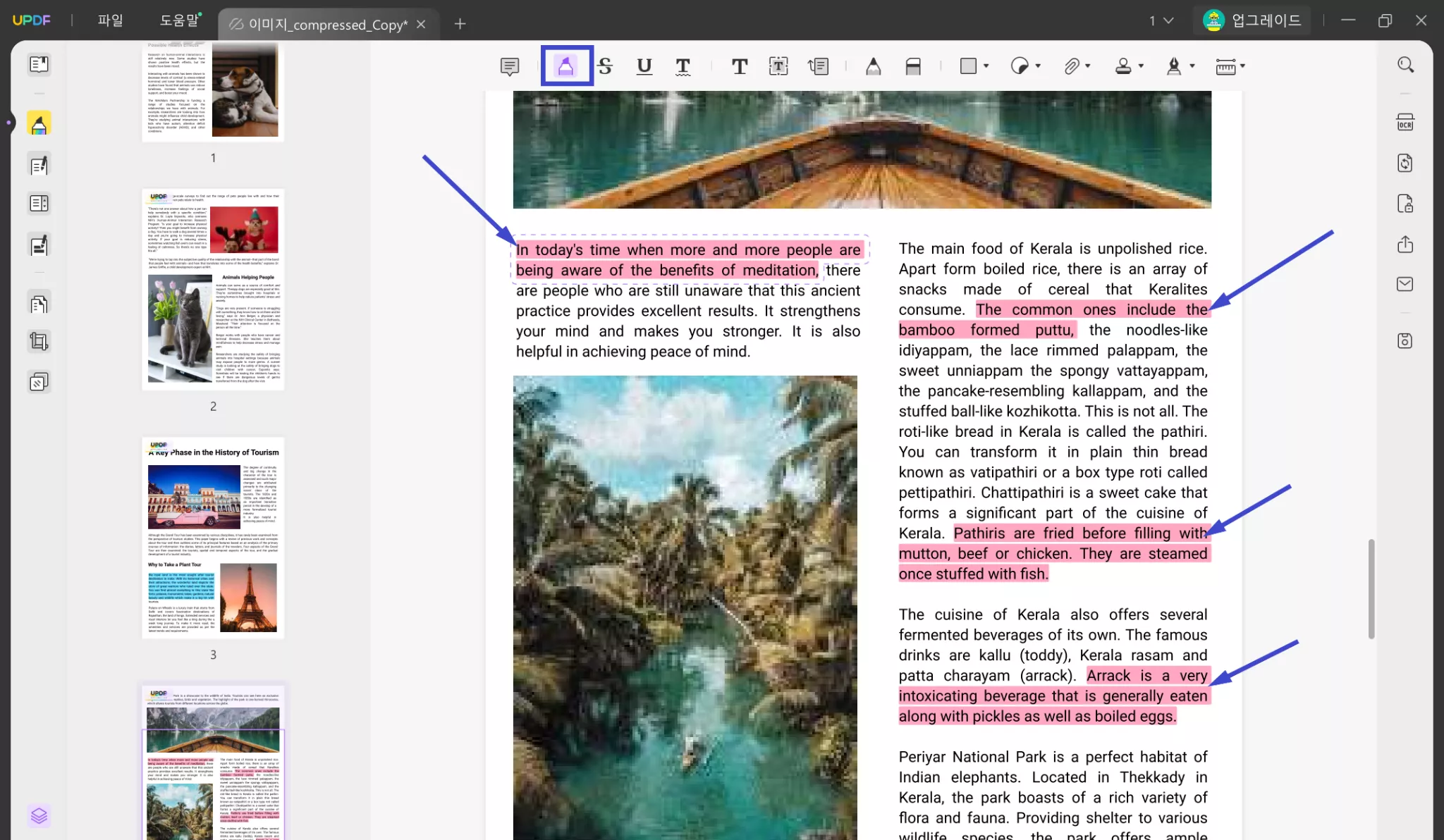Open the shape tool dropdown arrow
This screenshot has height=840, width=1444.
(x=986, y=66)
